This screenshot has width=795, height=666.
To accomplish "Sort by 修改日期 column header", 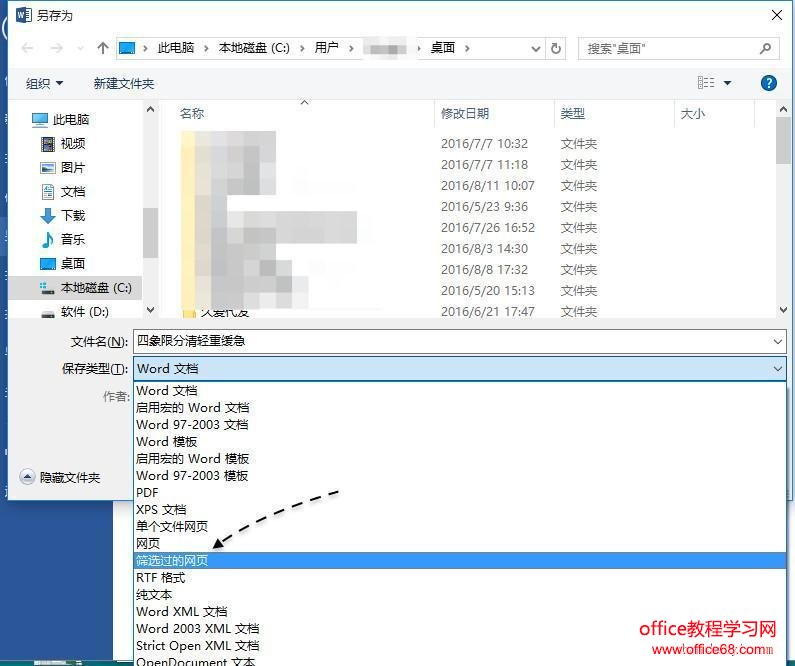I will point(465,114).
